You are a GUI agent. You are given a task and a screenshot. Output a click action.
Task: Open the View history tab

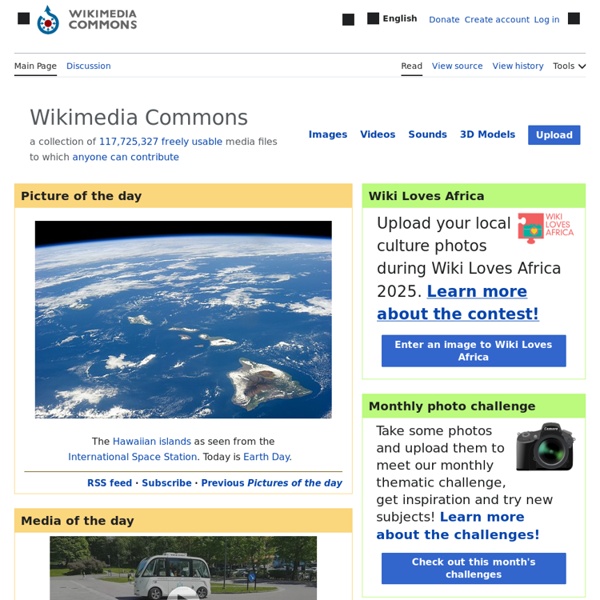[518, 66]
